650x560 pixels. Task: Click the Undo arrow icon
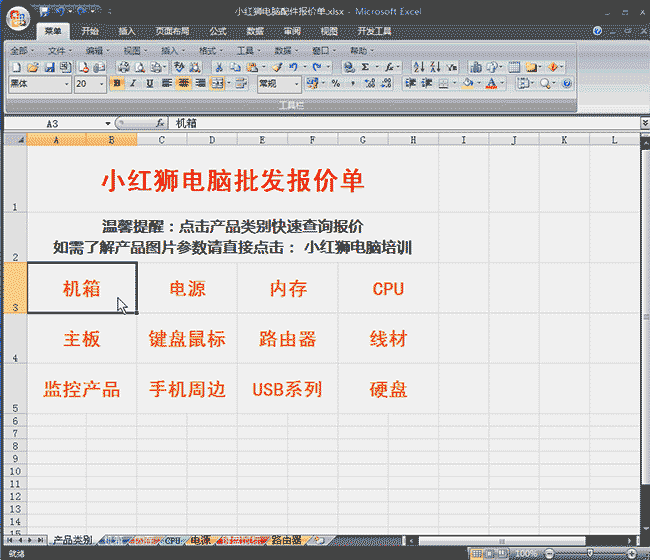[293, 67]
